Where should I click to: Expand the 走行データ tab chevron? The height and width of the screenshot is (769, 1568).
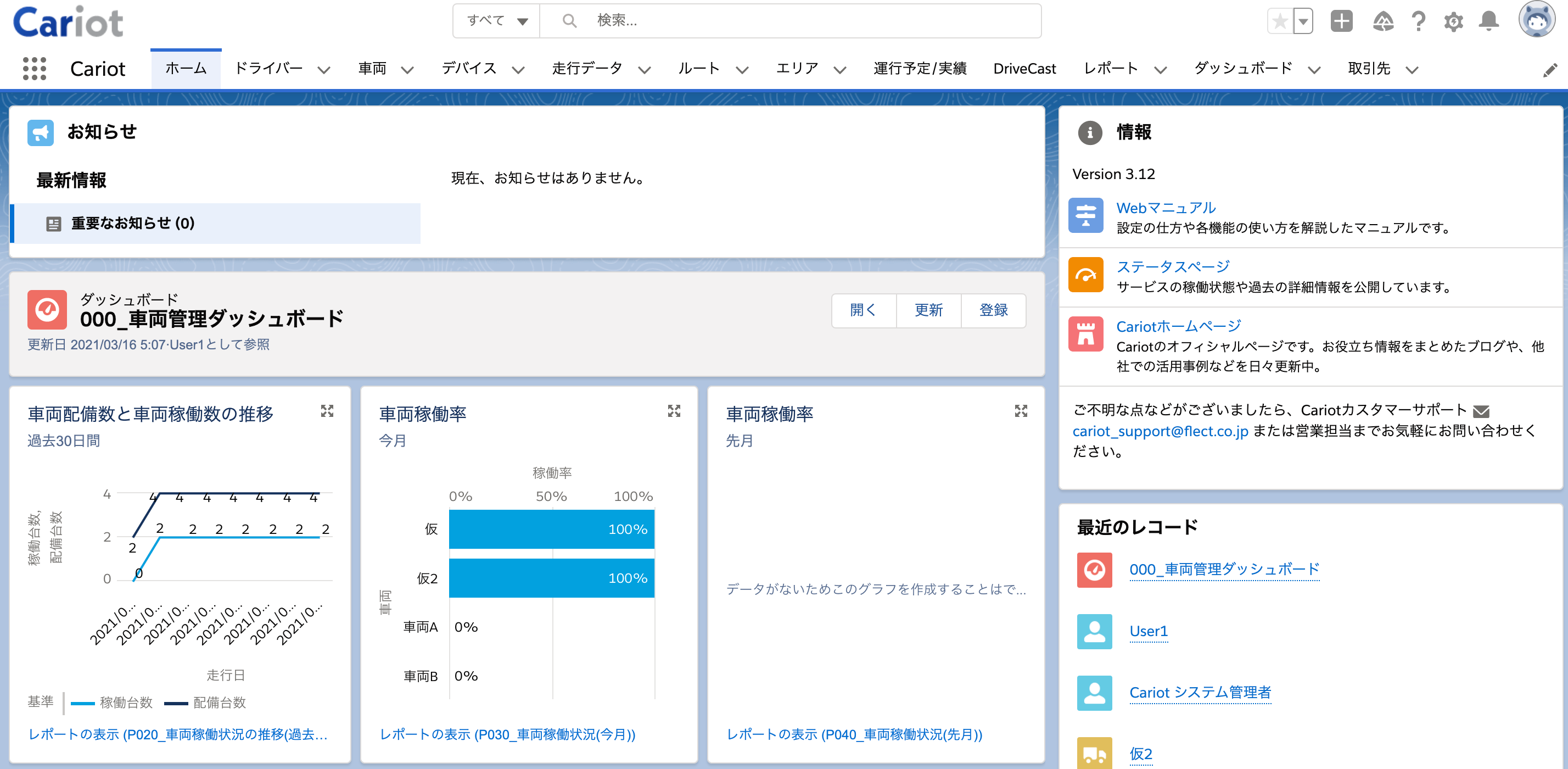tap(644, 70)
